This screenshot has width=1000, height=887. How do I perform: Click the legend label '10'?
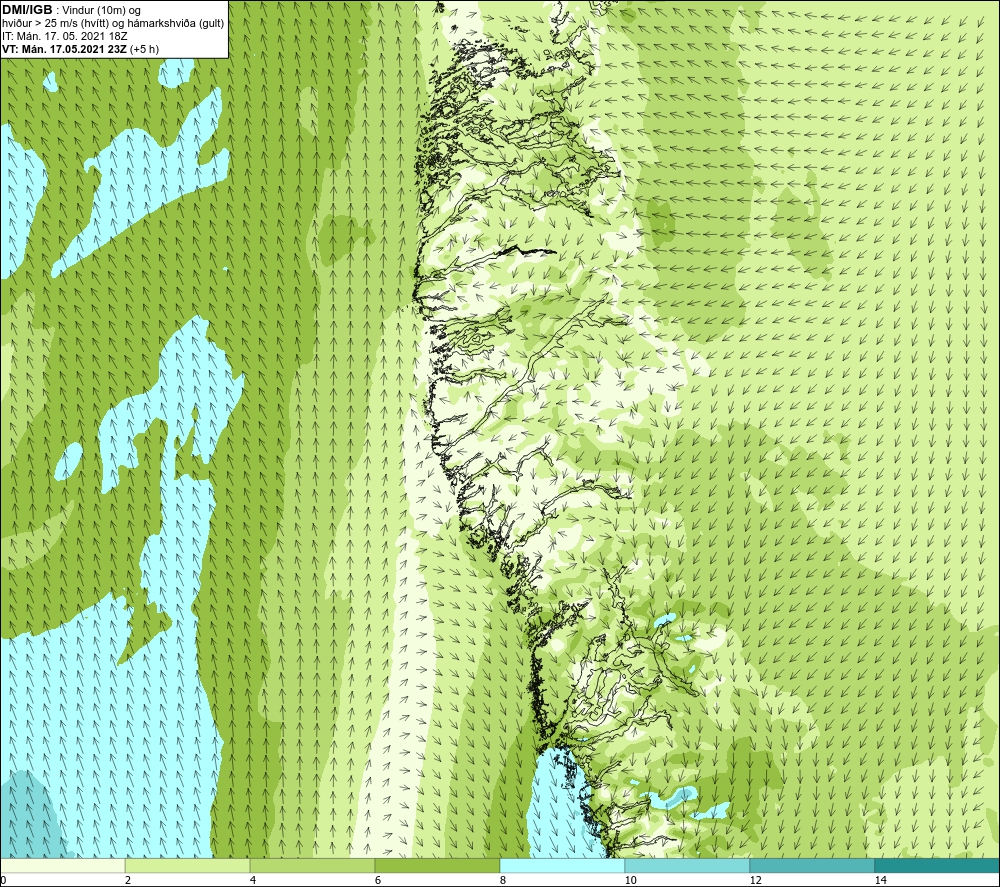coord(630,880)
